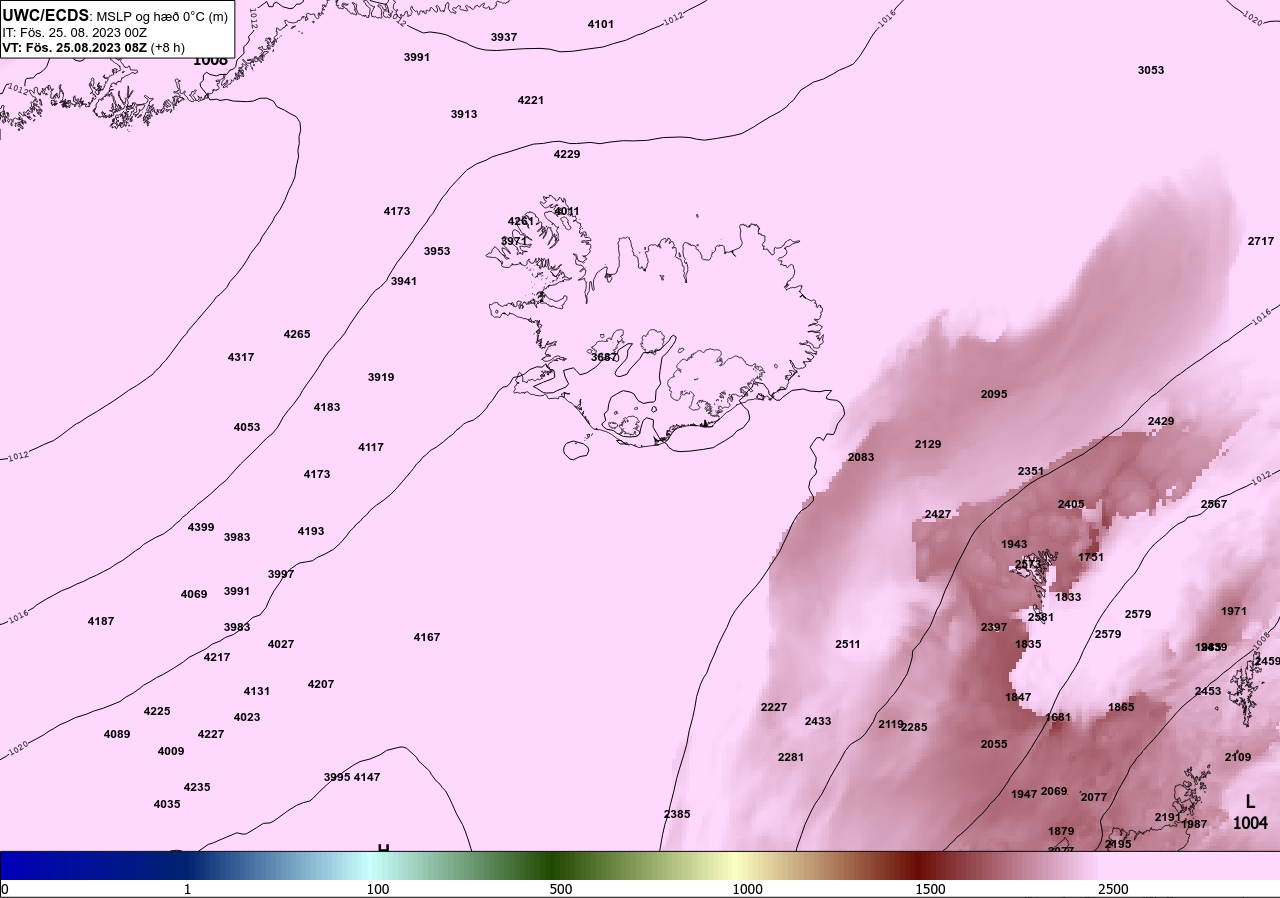Viewport: 1280px width, 898px height.
Task: Click the 4117 height value
Action: coord(371,447)
